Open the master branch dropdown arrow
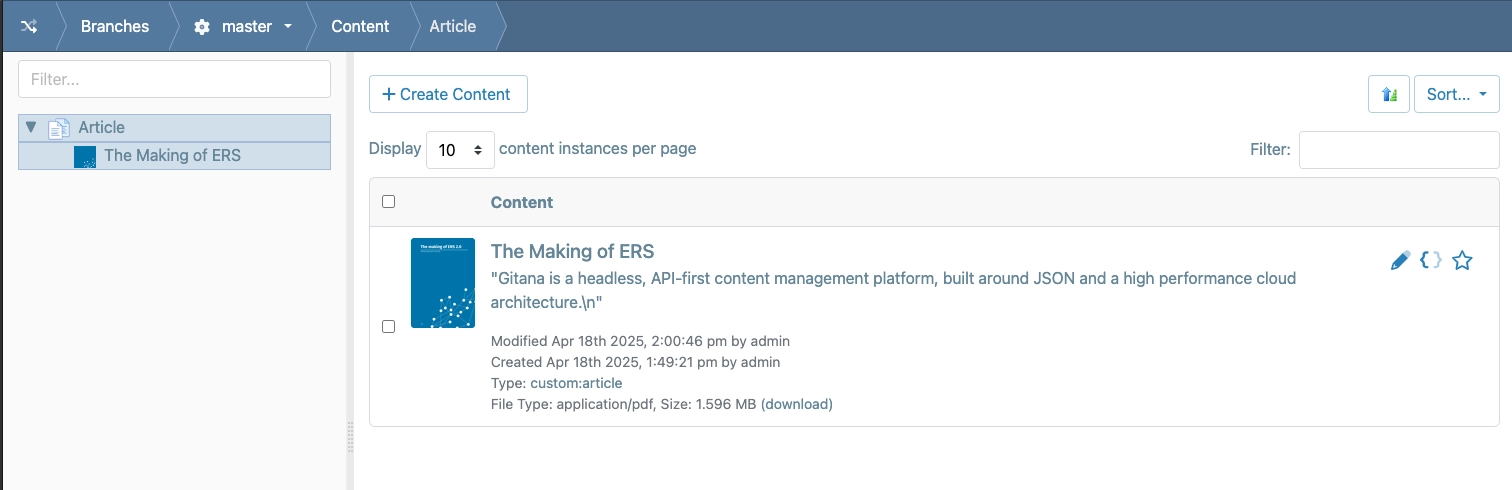 (x=288, y=26)
